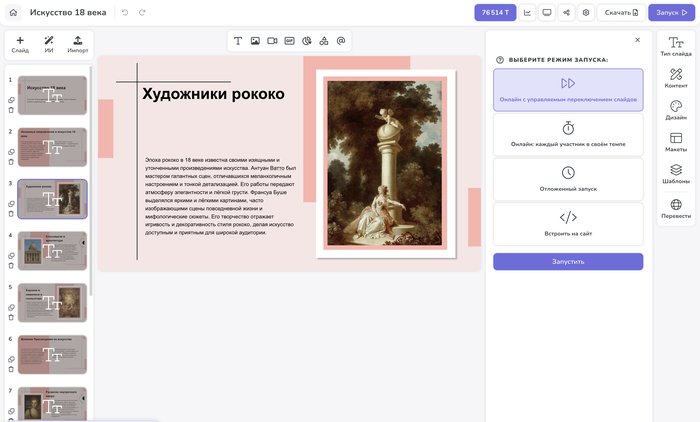Open the 76514 T tokens balance
The height and width of the screenshot is (422, 700).
pos(495,13)
